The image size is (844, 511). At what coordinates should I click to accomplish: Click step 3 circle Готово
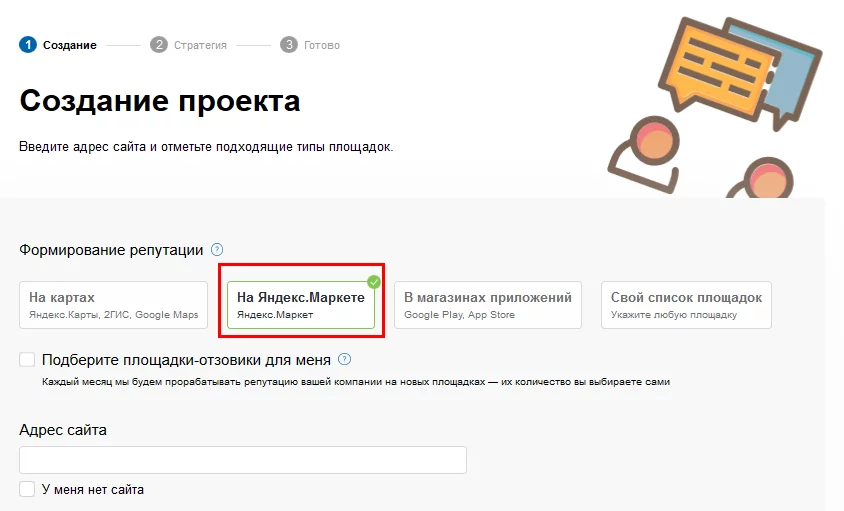[x=289, y=45]
